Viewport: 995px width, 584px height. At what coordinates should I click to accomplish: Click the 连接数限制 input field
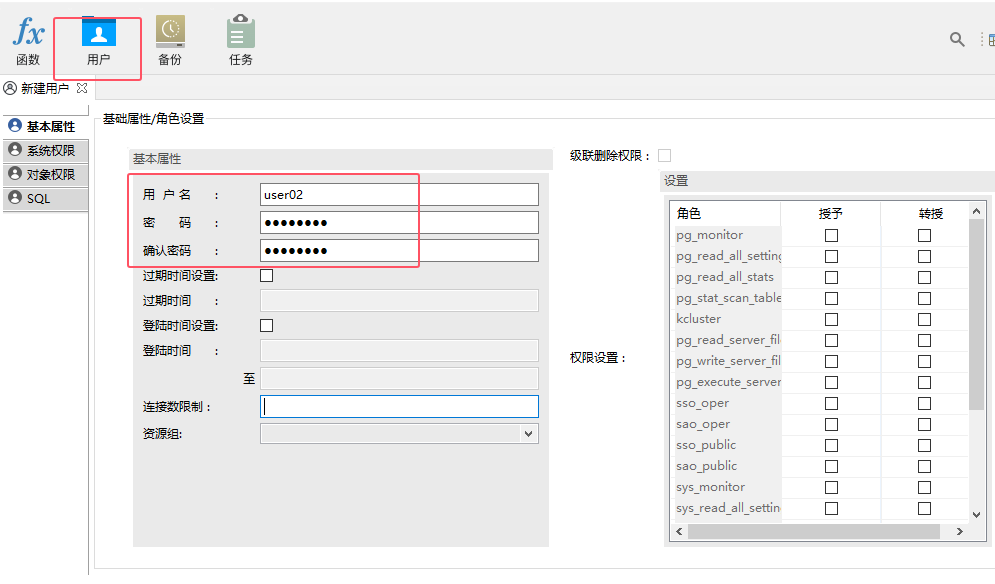click(x=399, y=407)
